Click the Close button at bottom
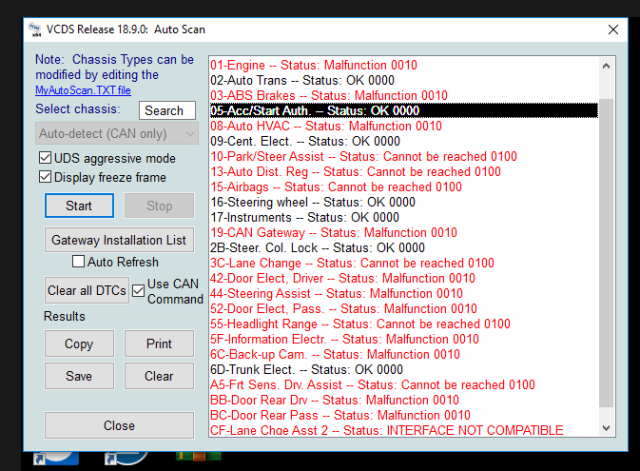 point(119,425)
